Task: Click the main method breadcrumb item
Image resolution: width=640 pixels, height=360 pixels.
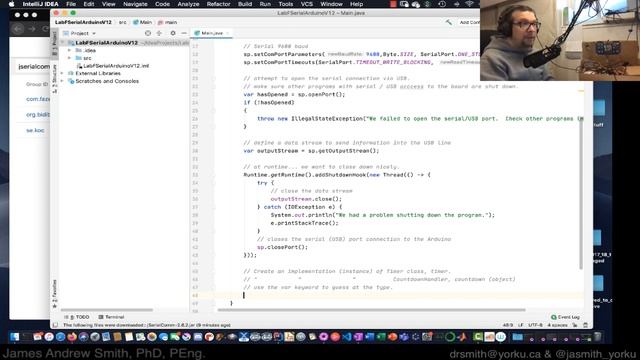Action: click(x=167, y=22)
